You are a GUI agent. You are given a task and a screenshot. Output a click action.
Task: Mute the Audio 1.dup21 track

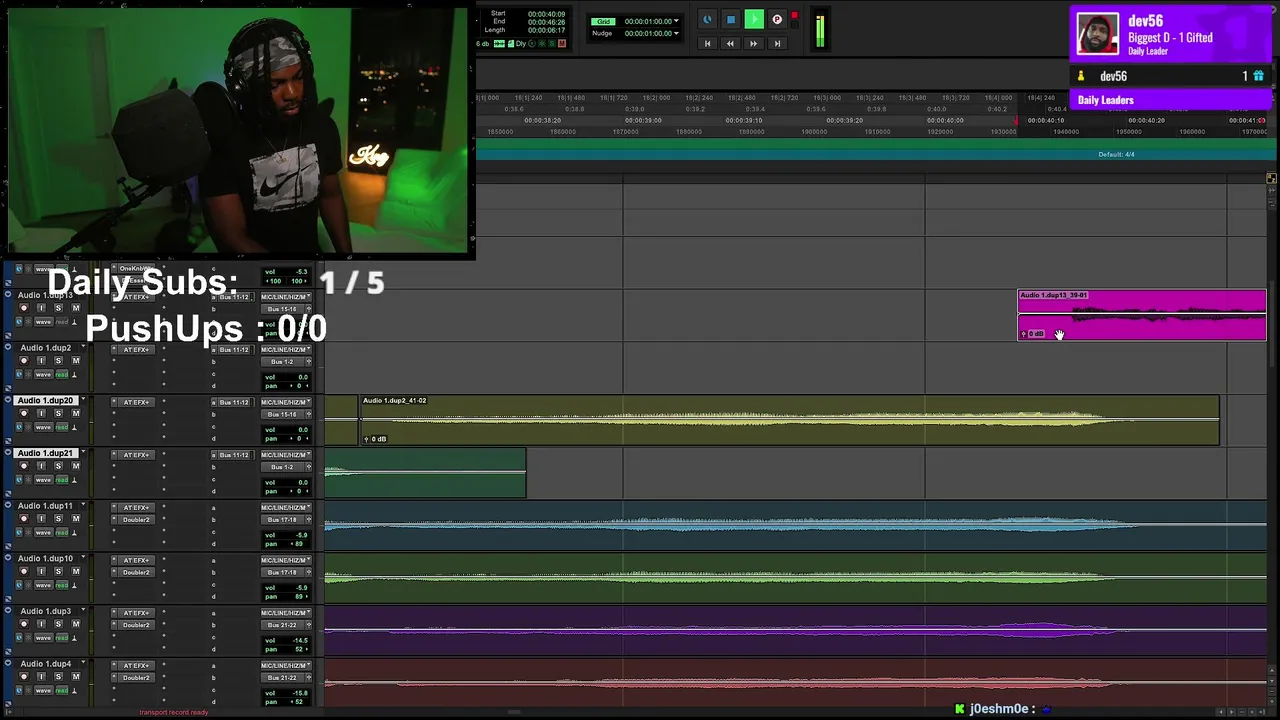[76, 466]
